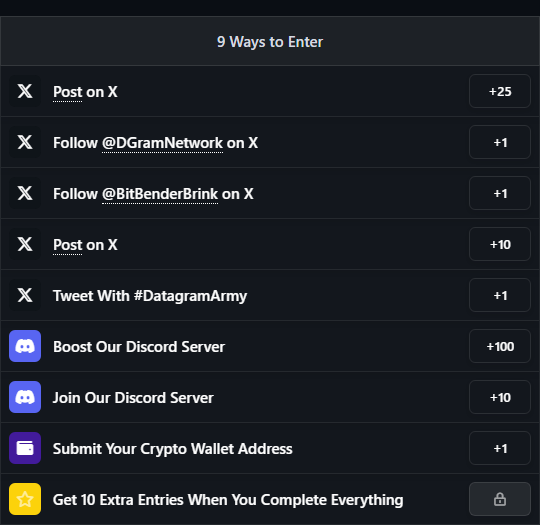Click the 9 Ways to Enter heading
Screen dimensions: 540x525
pos(270,42)
